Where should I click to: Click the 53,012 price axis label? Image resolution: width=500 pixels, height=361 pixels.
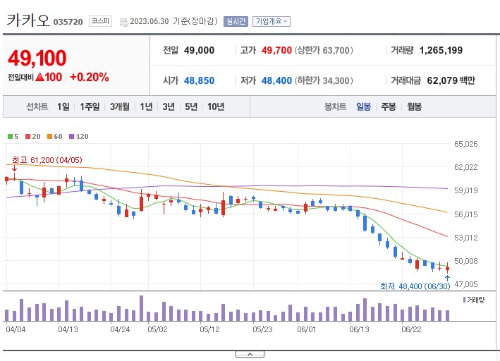click(x=466, y=238)
